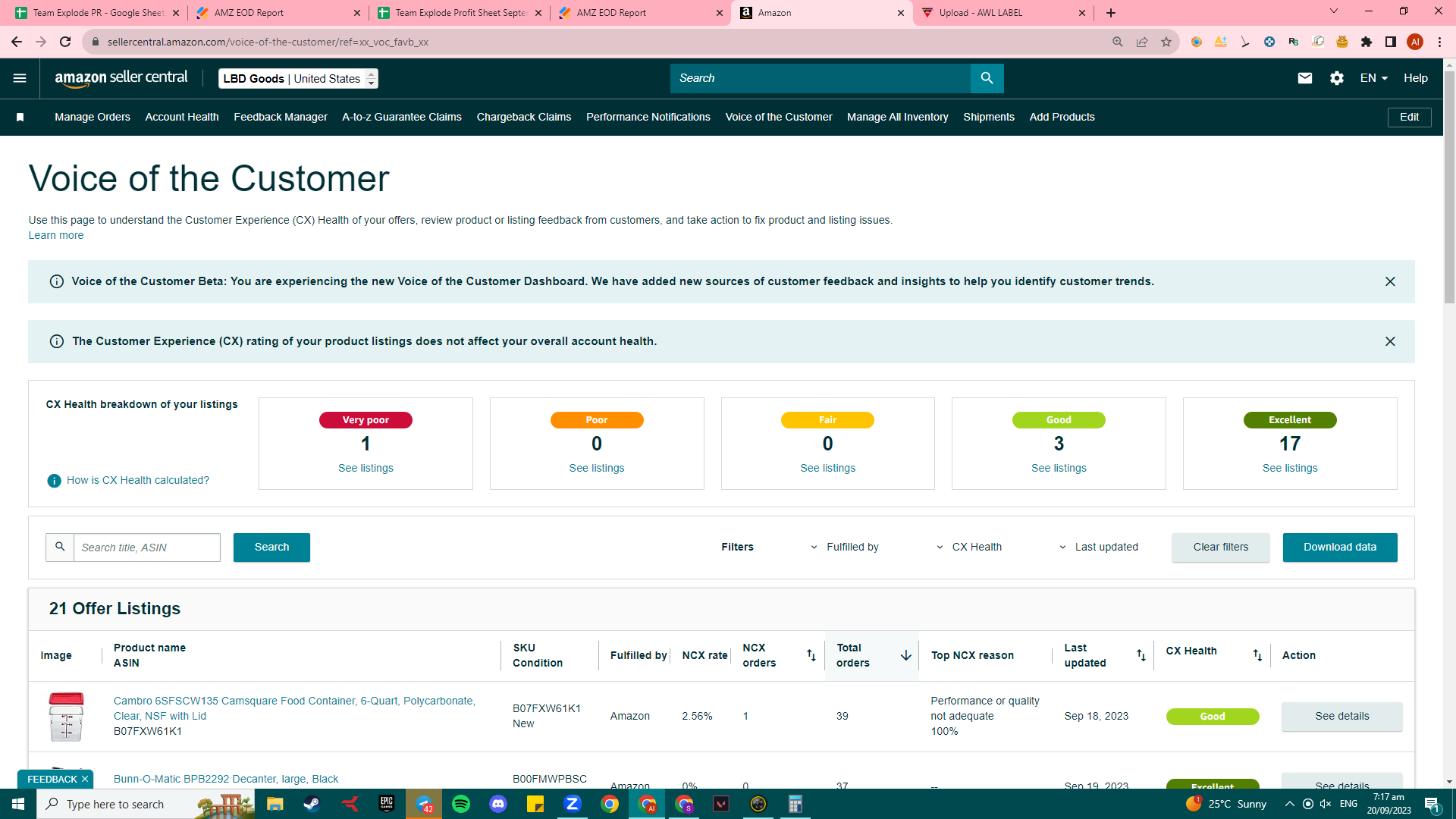Click the Amazon Seller Central logo
The width and height of the screenshot is (1456, 819).
[x=121, y=78]
